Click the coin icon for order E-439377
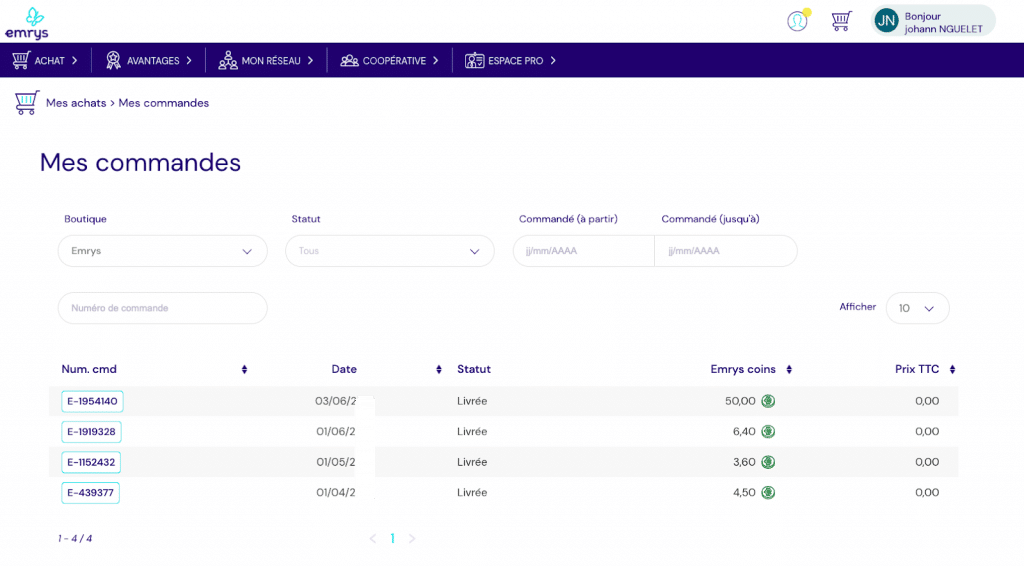Viewport: 1024px width, 566px height. (768, 492)
